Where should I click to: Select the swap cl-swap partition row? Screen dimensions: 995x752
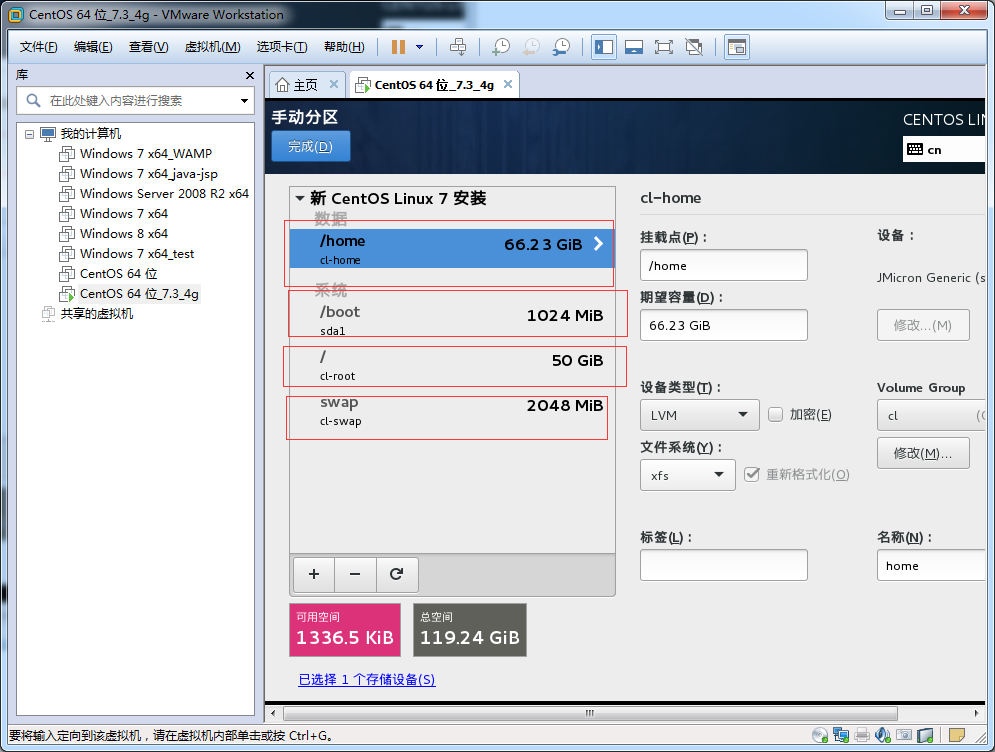pyautogui.click(x=452, y=411)
